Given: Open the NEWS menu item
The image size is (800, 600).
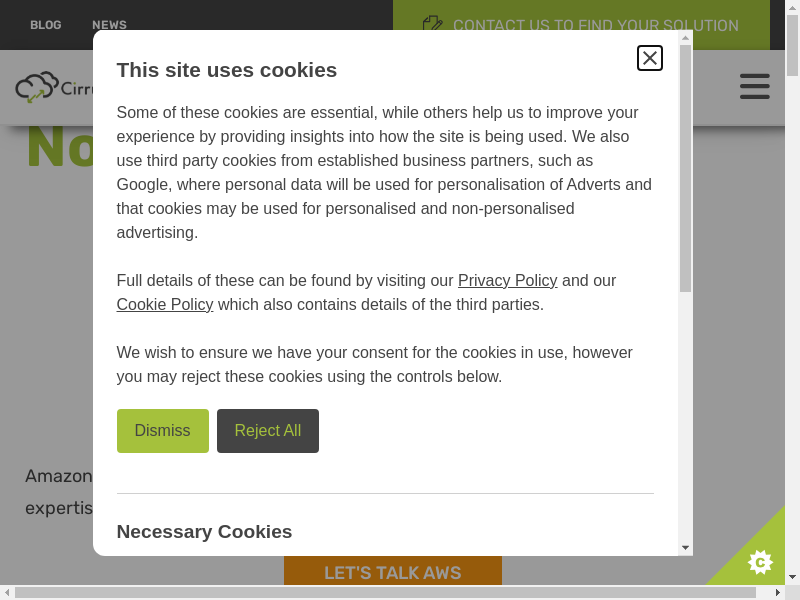Looking at the screenshot, I should coord(109,25).
